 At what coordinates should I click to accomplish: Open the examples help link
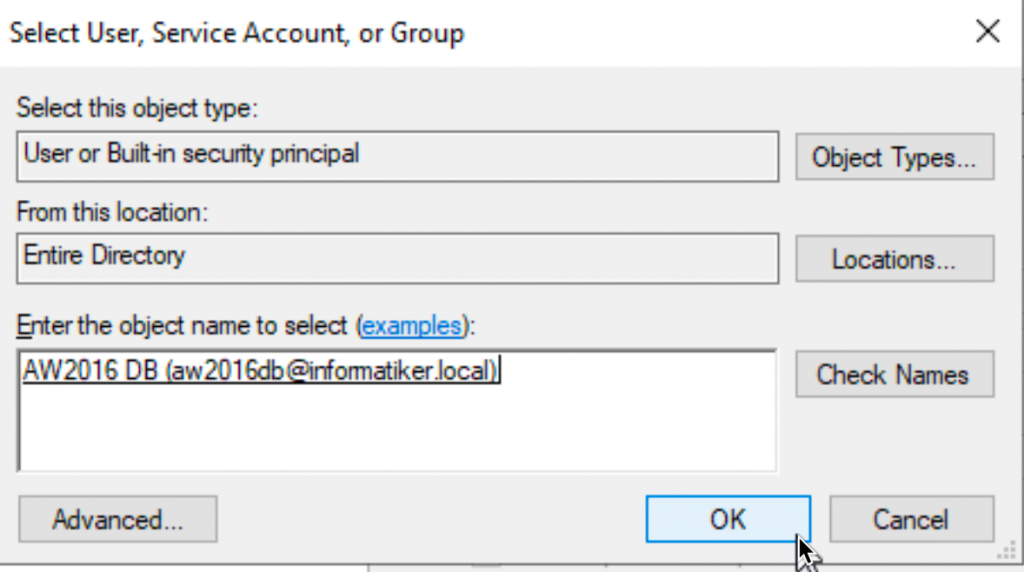pos(411,325)
